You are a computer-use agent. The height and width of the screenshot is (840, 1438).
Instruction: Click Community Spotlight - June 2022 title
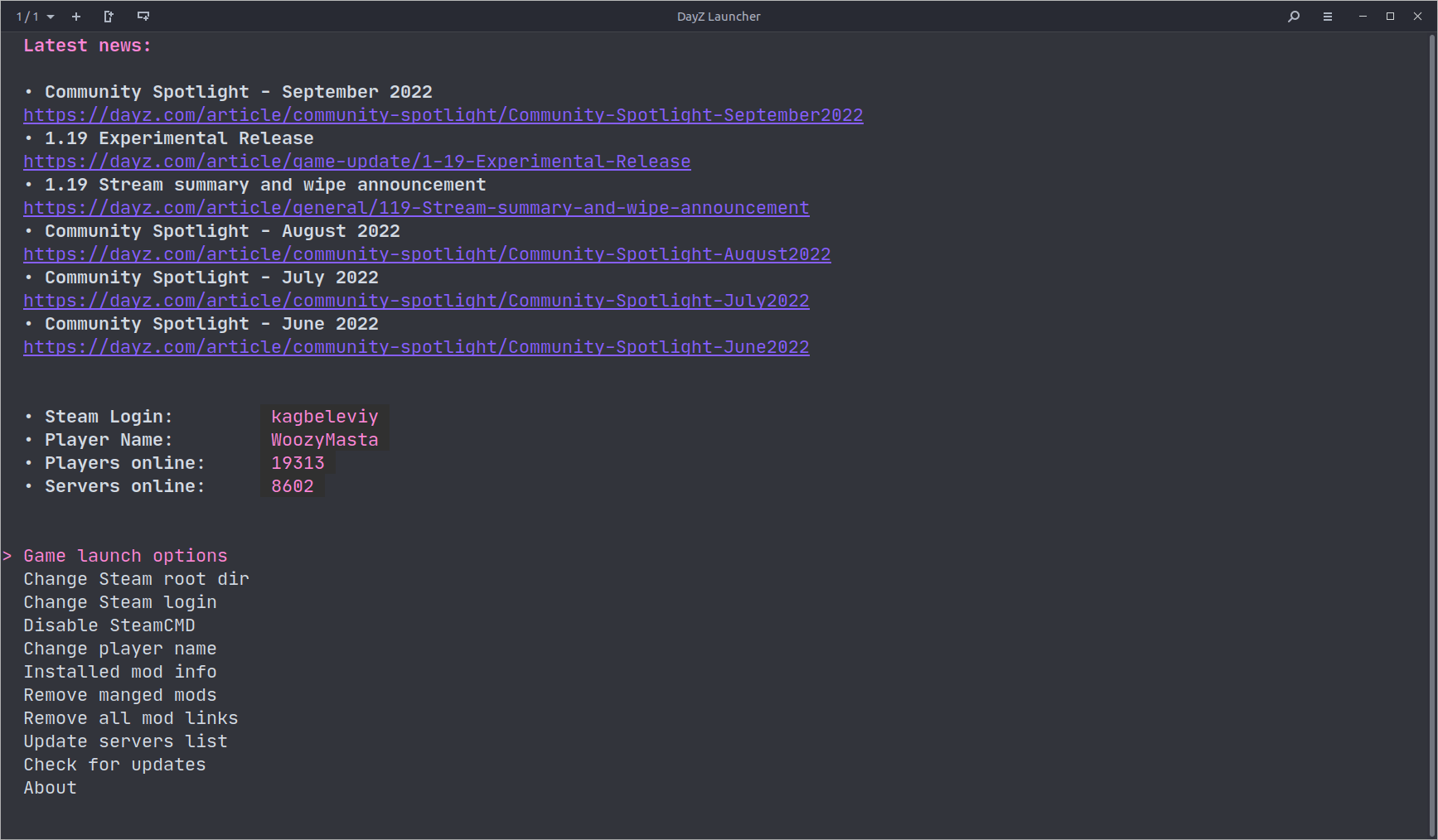[211, 324]
